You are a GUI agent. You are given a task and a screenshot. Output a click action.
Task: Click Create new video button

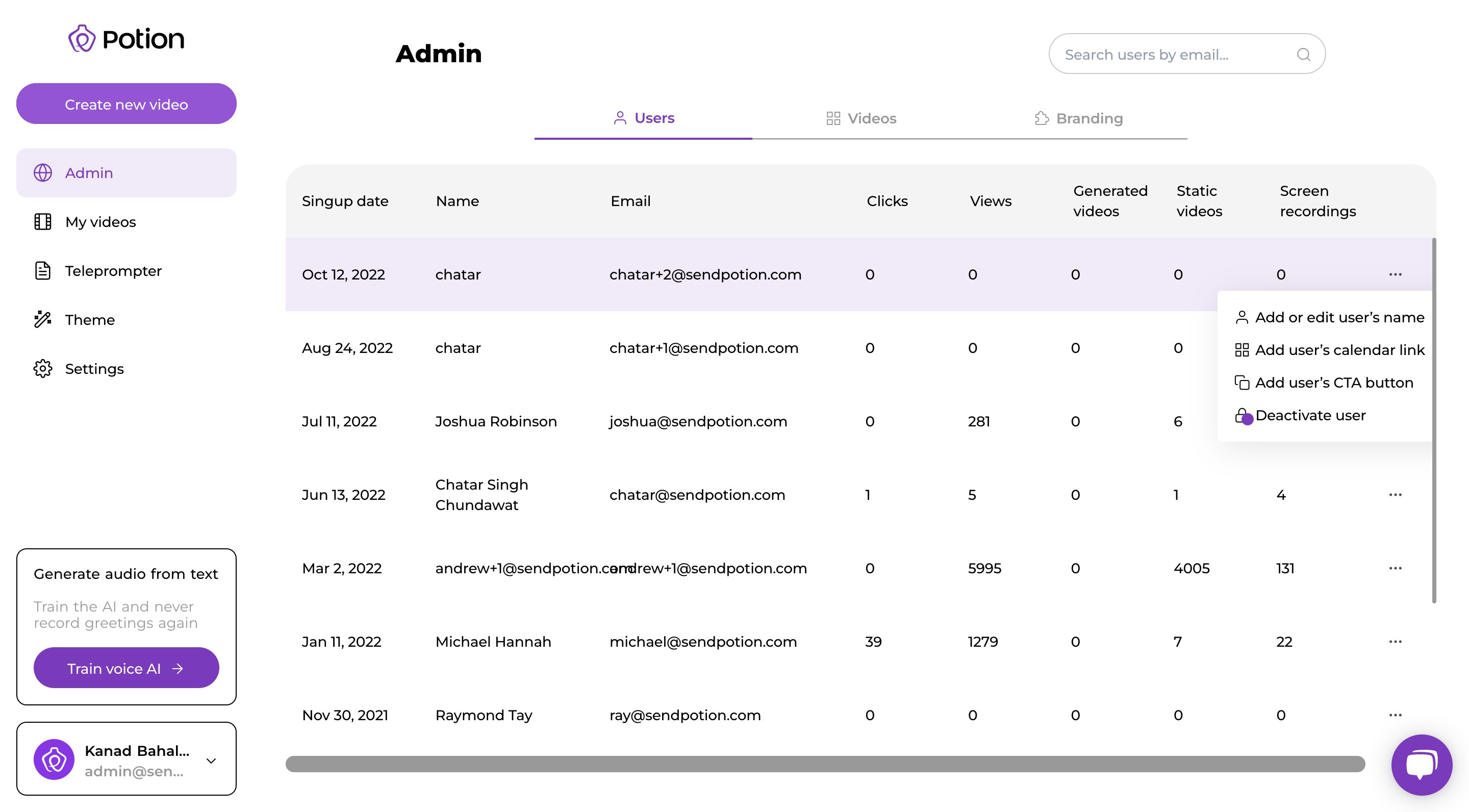coord(126,104)
